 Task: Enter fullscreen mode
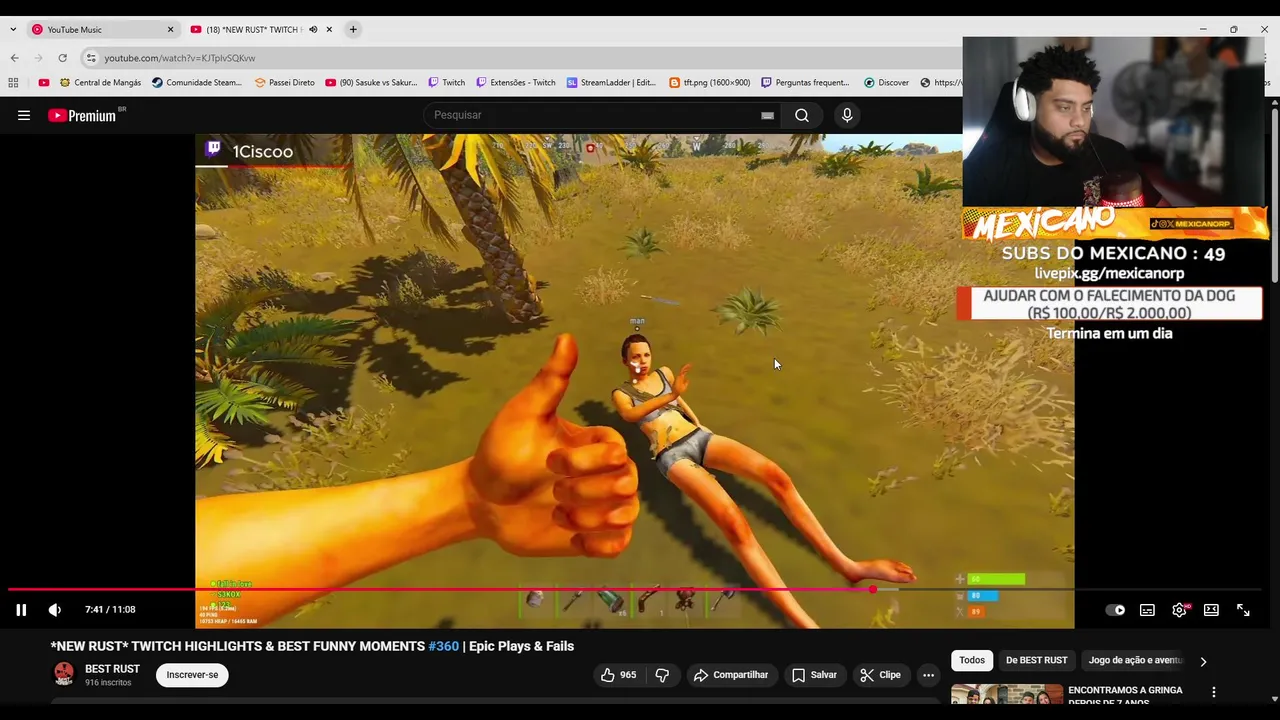click(1243, 610)
